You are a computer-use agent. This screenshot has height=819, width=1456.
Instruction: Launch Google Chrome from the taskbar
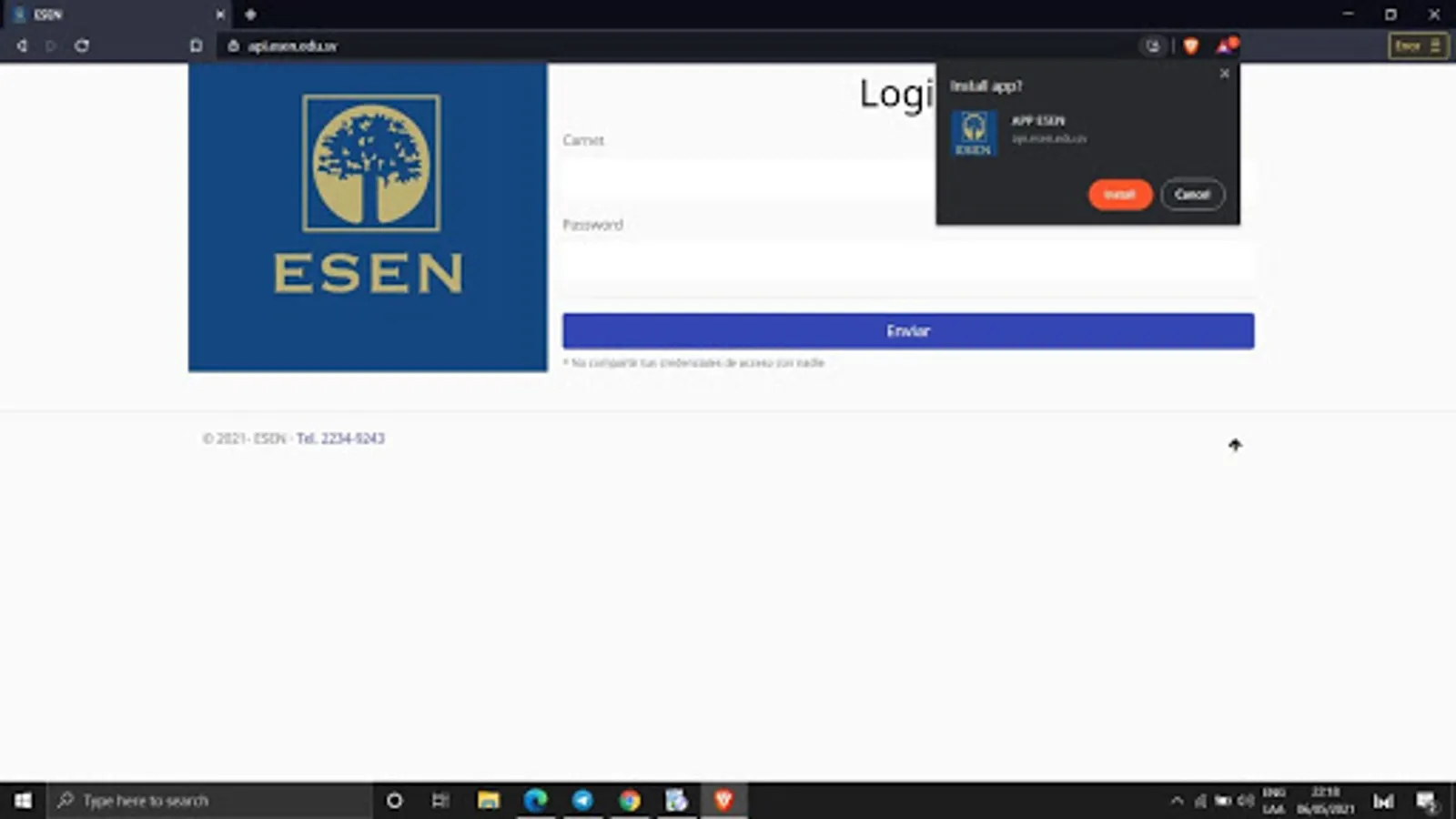click(x=630, y=801)
